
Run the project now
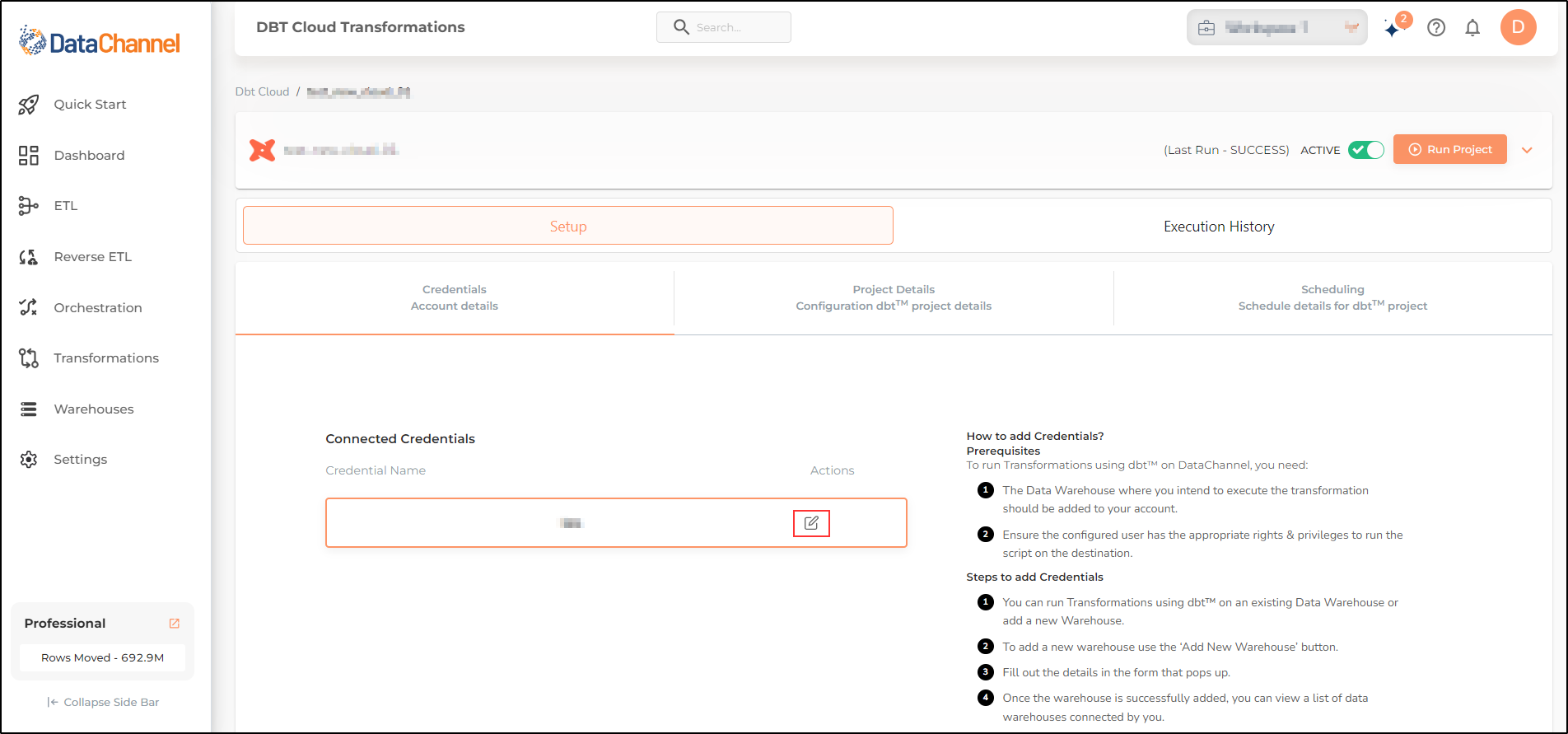tap(1450, 149)
